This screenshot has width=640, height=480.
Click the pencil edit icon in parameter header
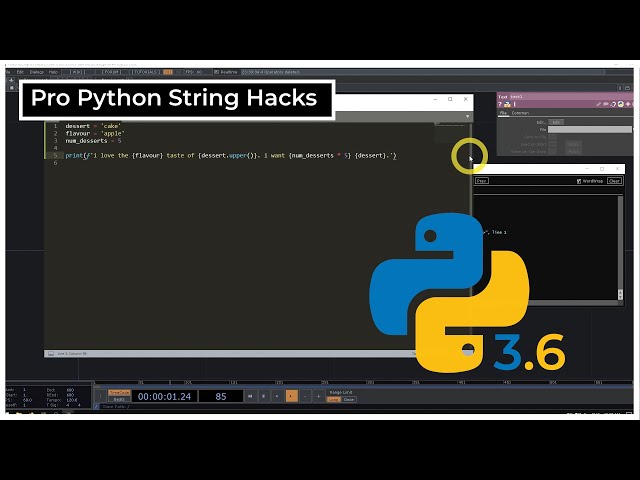(598, 104)
